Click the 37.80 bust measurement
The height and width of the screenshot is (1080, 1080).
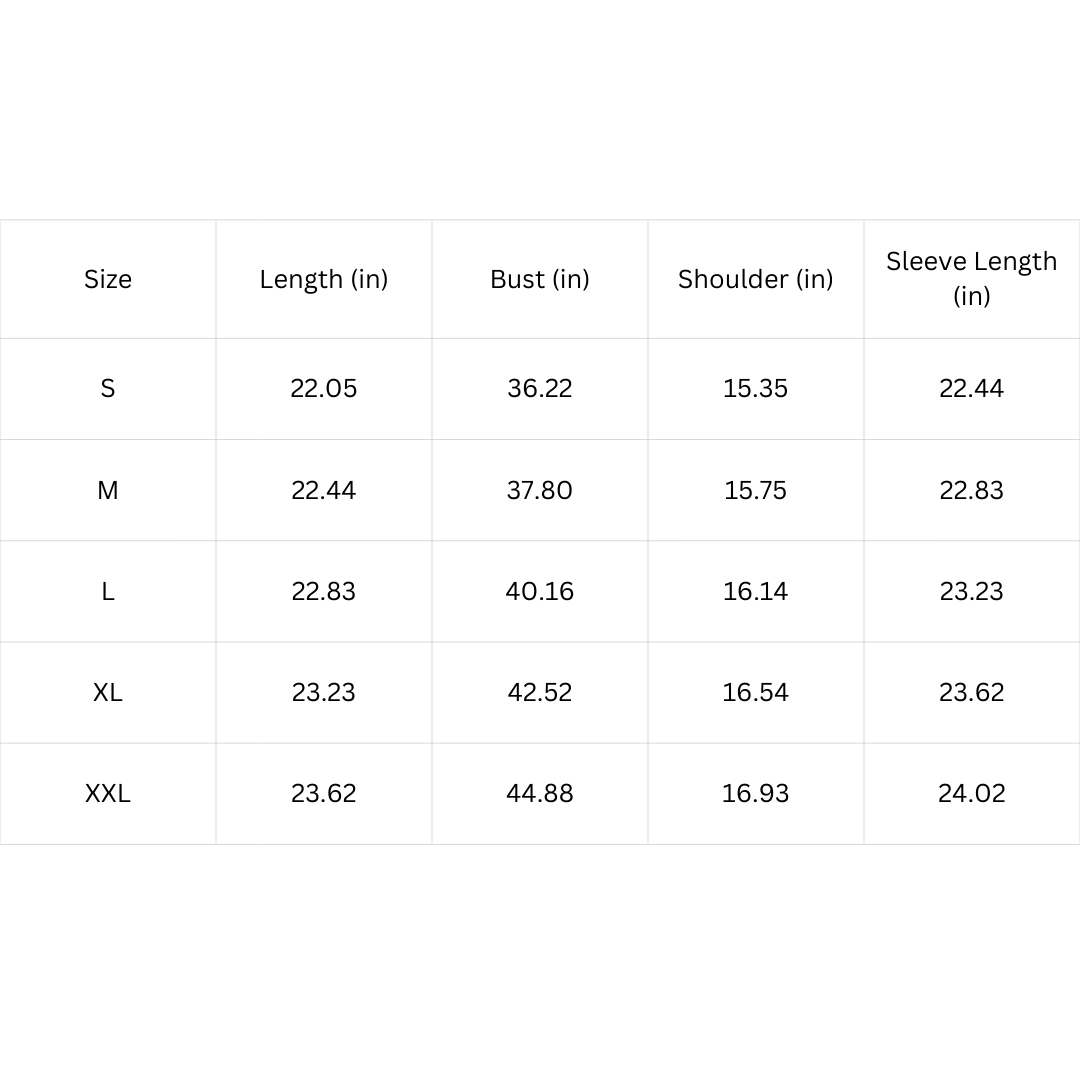[x=540, y=490]
